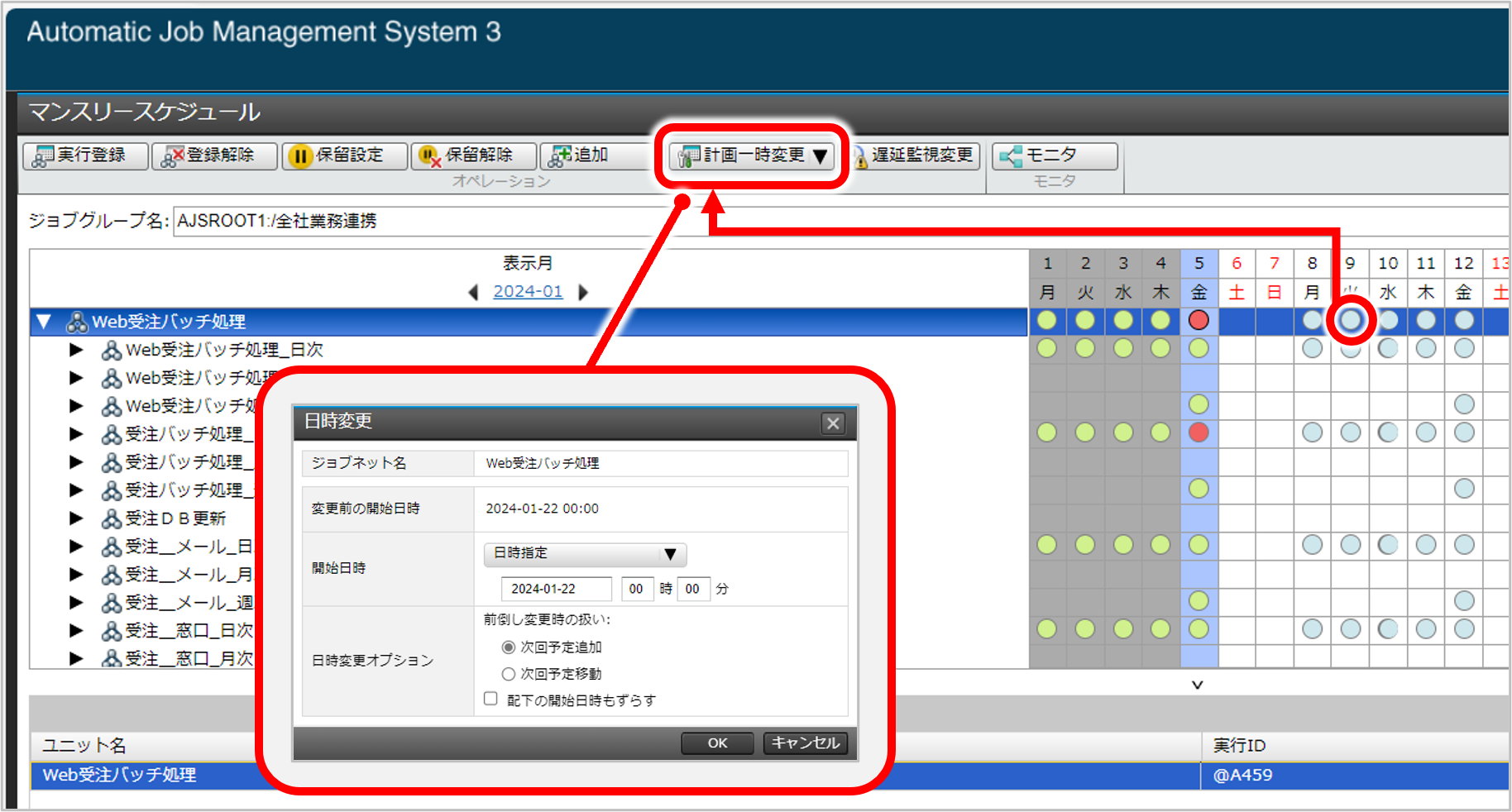Go to next month arrow
Viewport: 1512px width, 812px height.
click(583, 292)
